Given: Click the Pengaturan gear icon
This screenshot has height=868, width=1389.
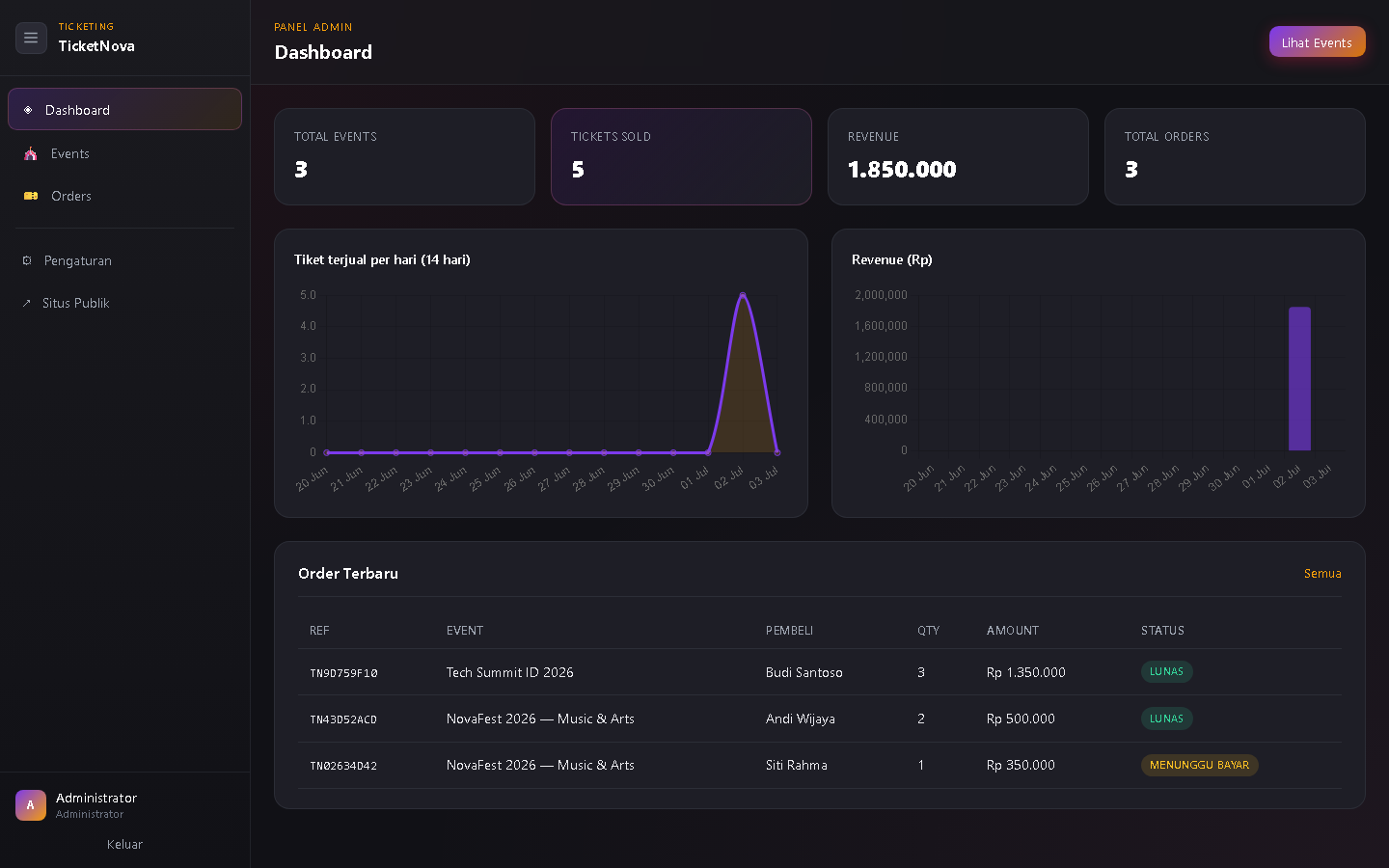Looking at the screenshot, I should coord(27,260).
